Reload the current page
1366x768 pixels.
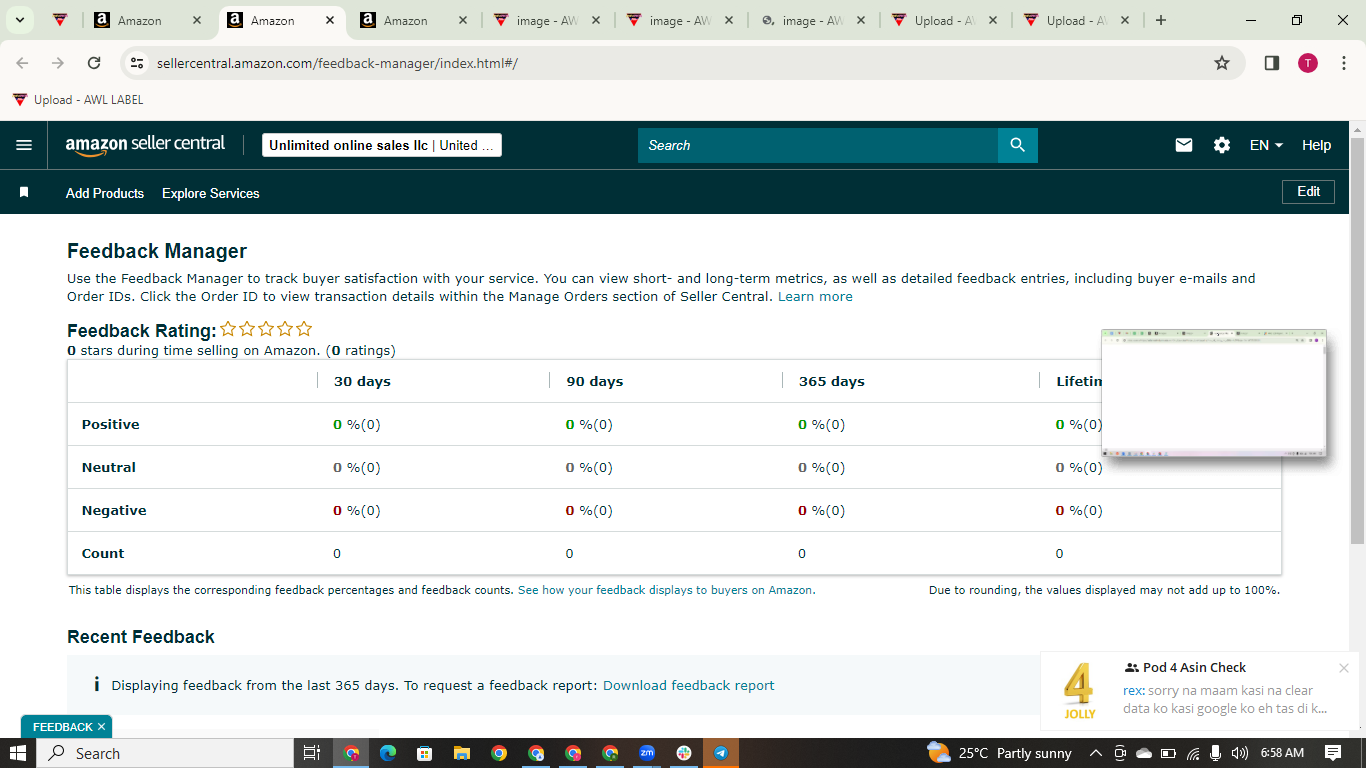pos(94,63)
